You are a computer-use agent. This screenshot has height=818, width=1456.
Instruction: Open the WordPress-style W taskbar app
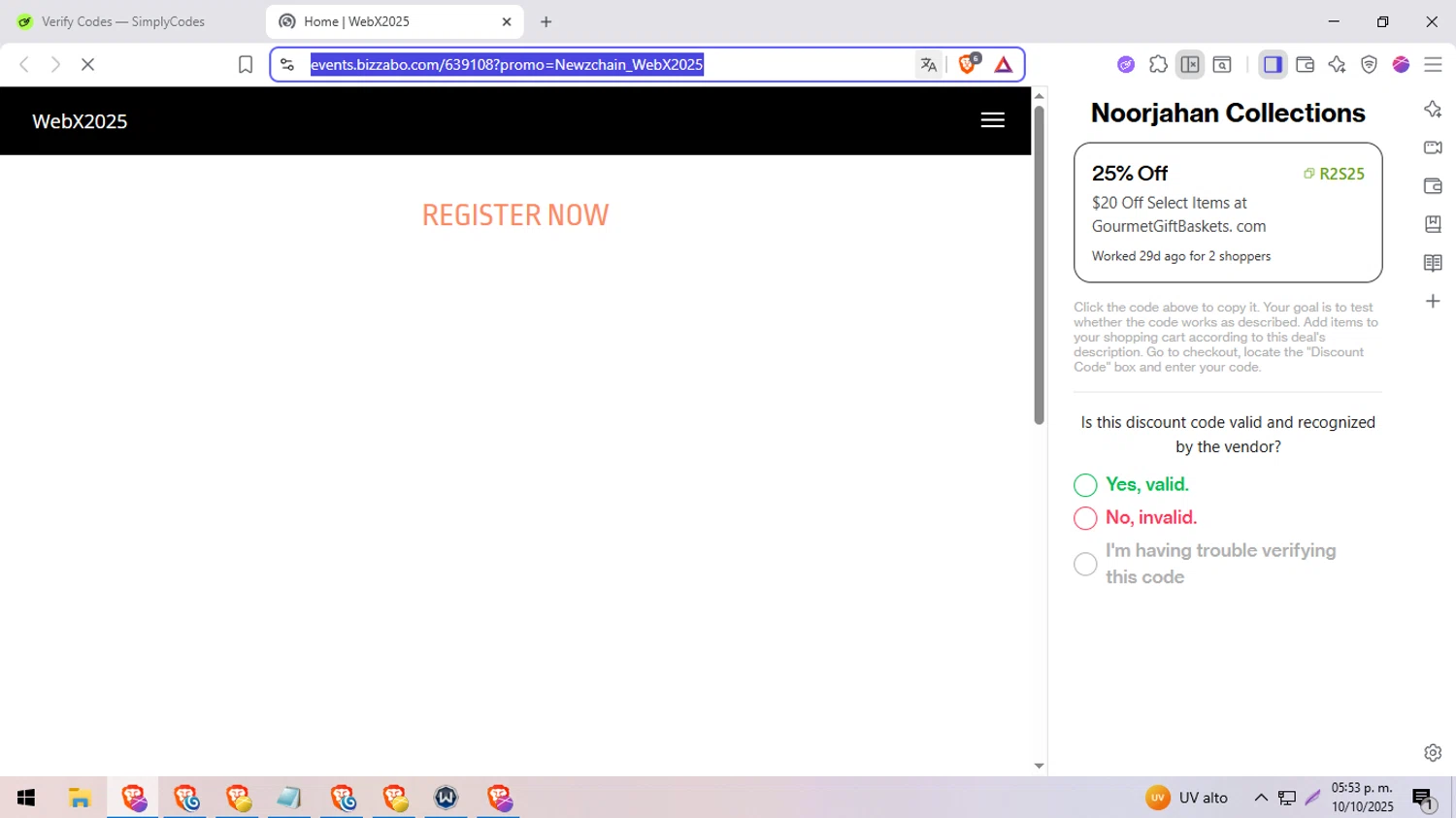point(446,798)
